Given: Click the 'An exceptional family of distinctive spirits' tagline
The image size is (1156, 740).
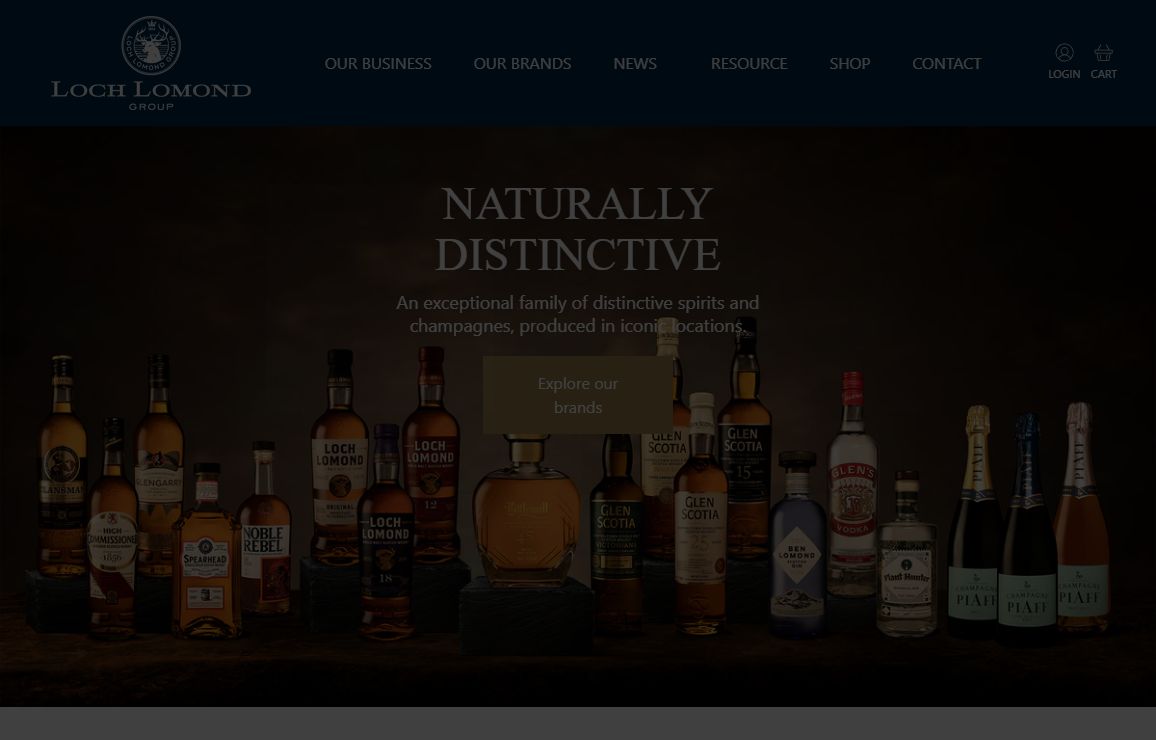Looking at the screenshot, I should 577,314.
